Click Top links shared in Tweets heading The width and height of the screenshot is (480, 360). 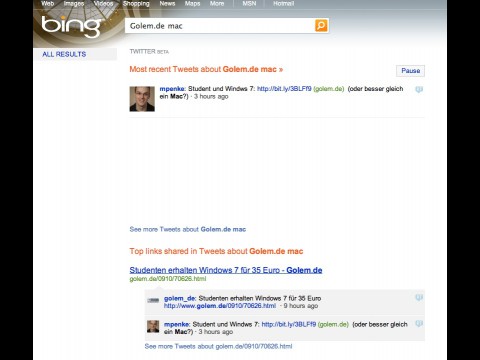[216, 251]
